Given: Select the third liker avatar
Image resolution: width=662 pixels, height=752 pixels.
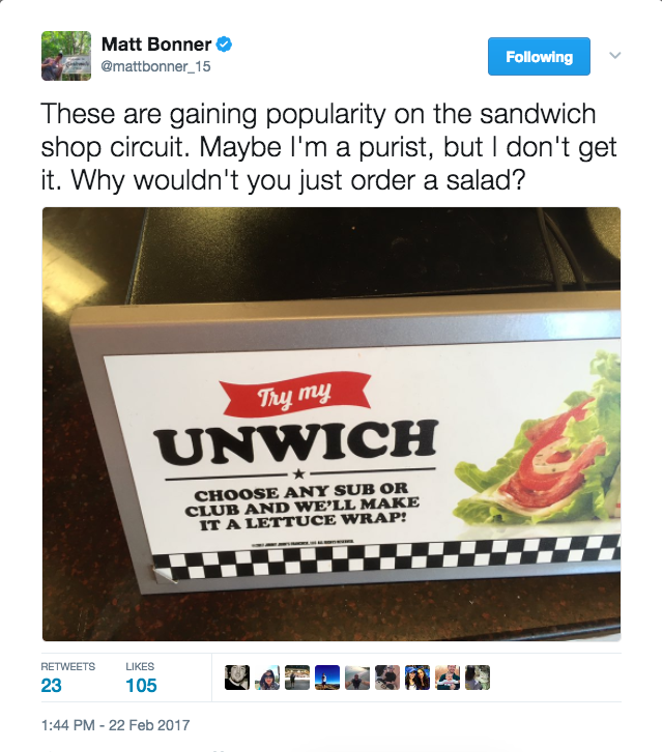Looking at the screenshot, I should [297, 678].
